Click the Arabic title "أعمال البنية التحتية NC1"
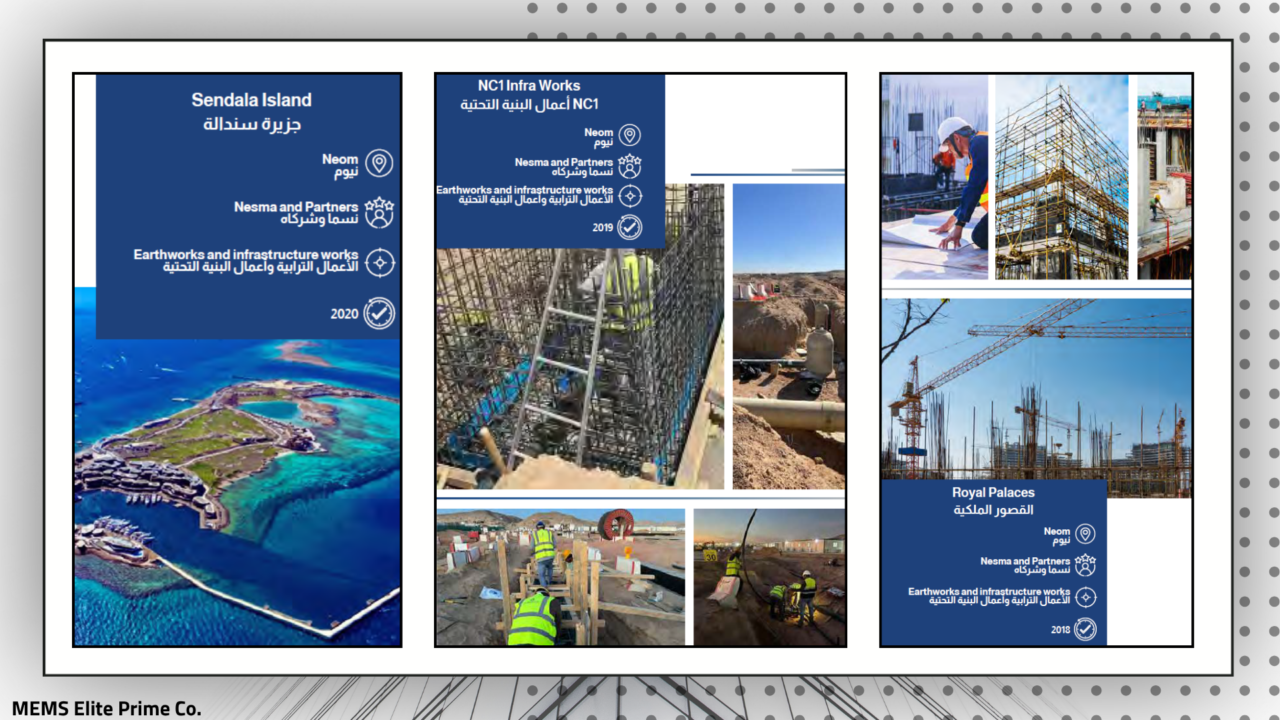1280x720 pixels. [x=529, y=104]
